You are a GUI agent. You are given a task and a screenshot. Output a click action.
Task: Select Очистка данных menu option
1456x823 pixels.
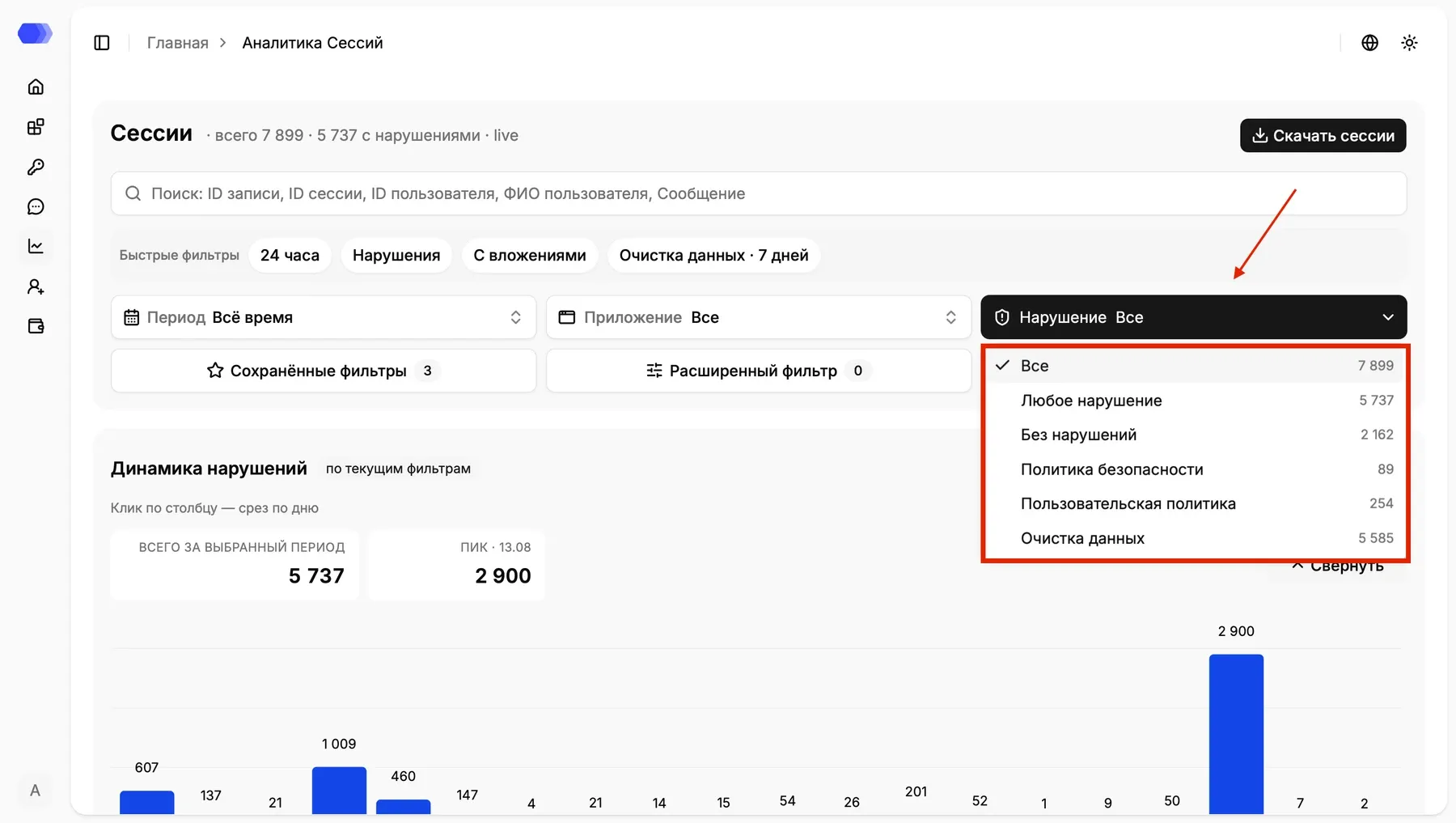[1196, 538]
